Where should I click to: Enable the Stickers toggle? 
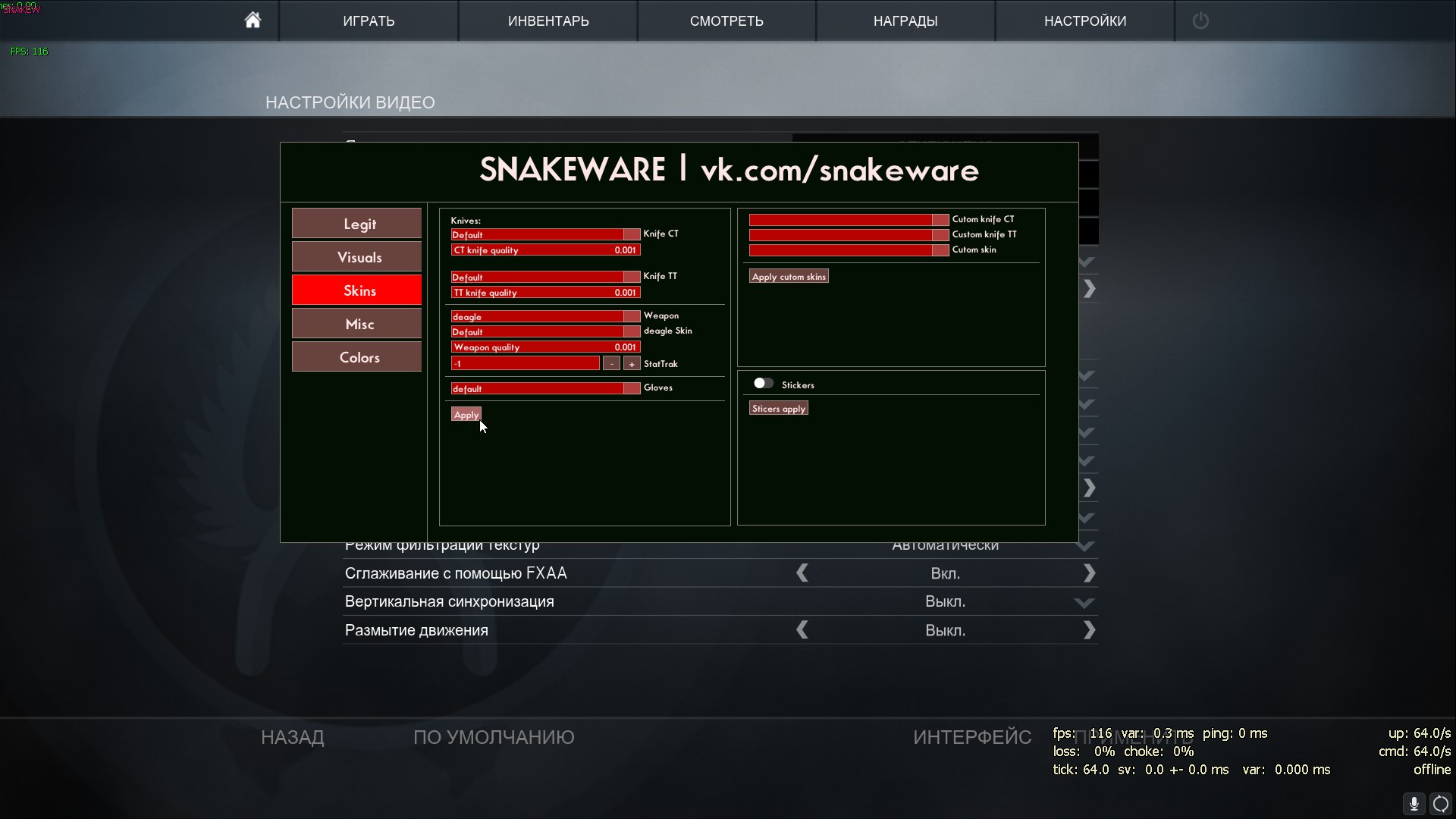(x=763, y=384)
